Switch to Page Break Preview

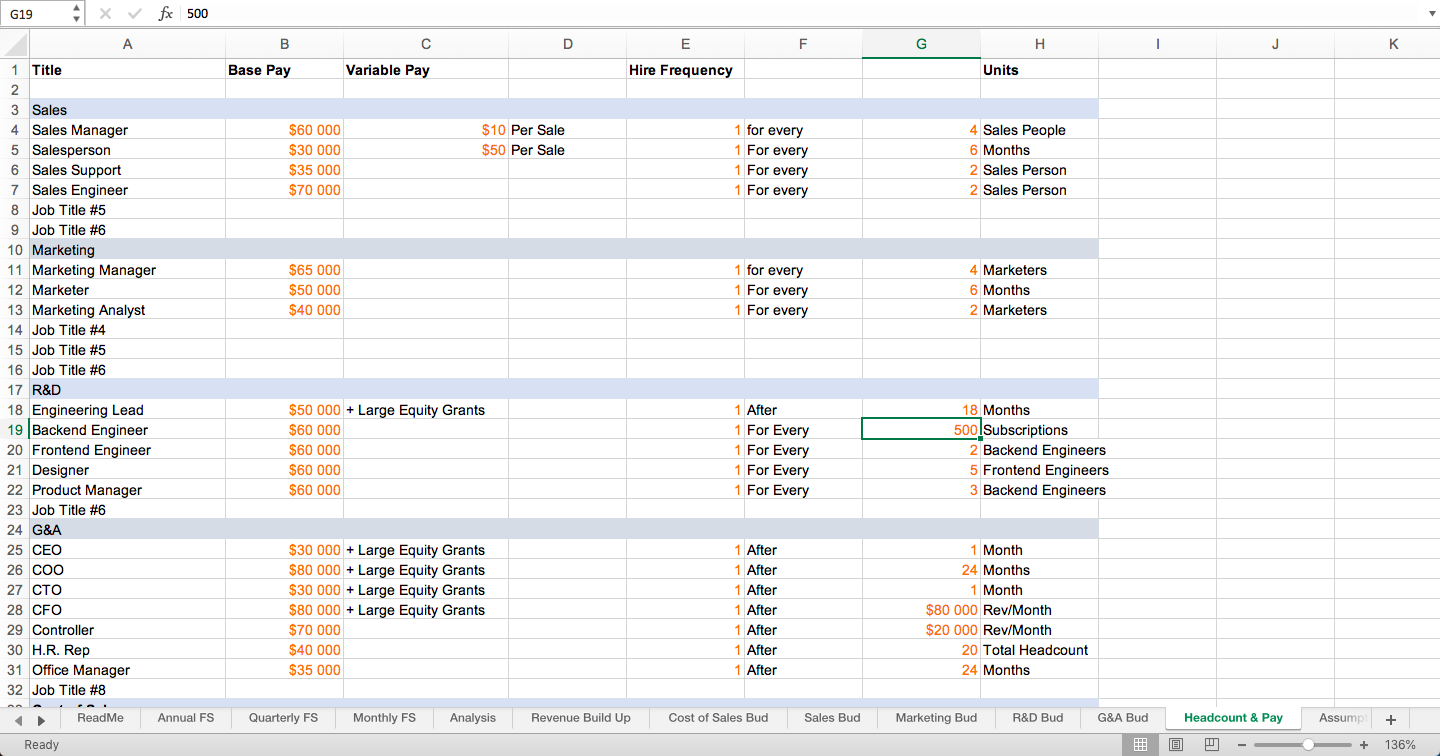tap(1212, 745)
